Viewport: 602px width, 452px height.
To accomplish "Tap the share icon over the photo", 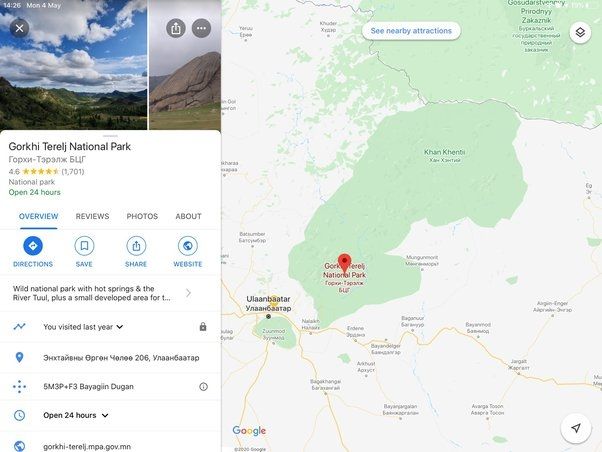I will (176, 28).
